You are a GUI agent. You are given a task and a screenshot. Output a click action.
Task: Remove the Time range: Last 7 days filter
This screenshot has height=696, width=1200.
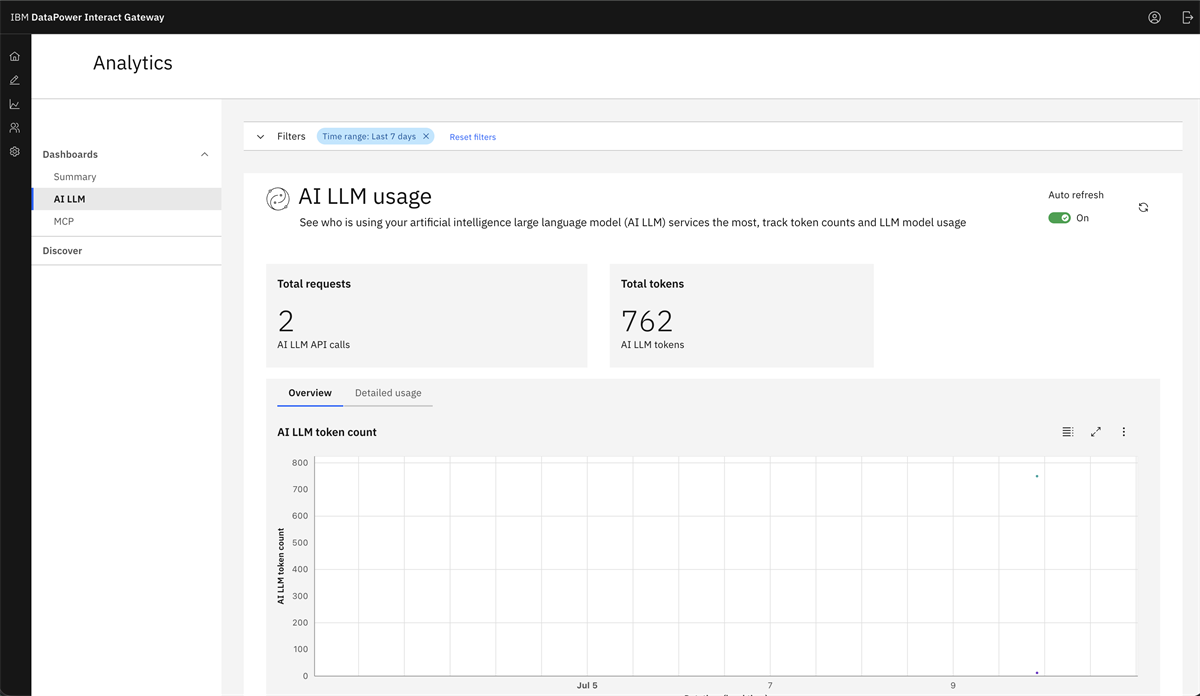pyautogui.click(x=426, y=136)
